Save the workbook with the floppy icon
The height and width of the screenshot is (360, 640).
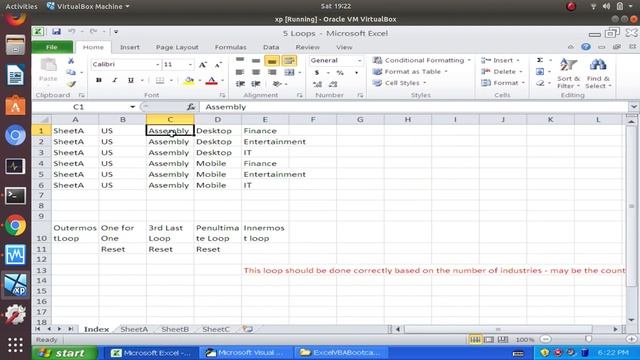click(x=56, y=31)
